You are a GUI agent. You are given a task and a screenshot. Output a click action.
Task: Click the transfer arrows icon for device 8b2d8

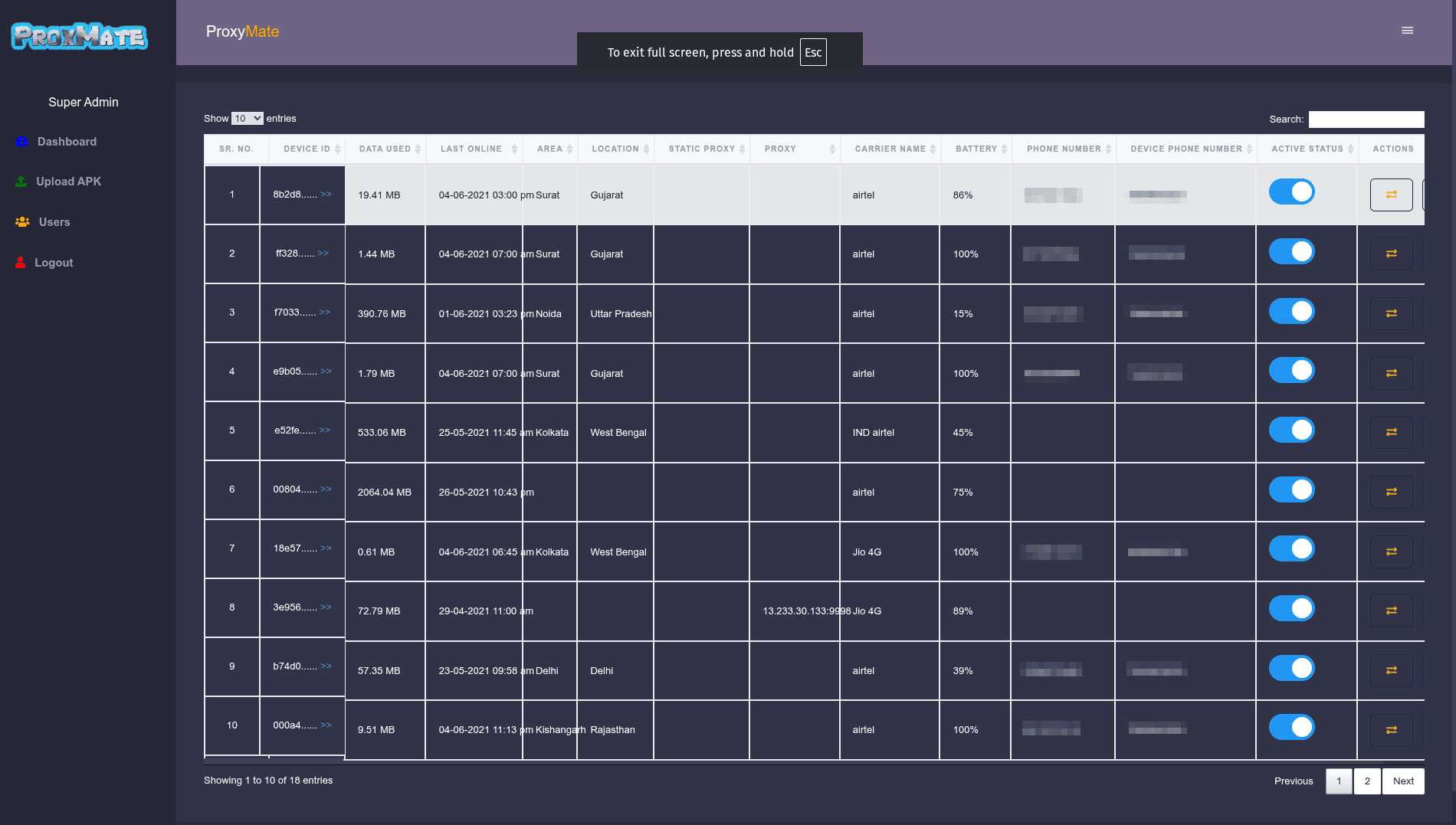pos(1392,195)
